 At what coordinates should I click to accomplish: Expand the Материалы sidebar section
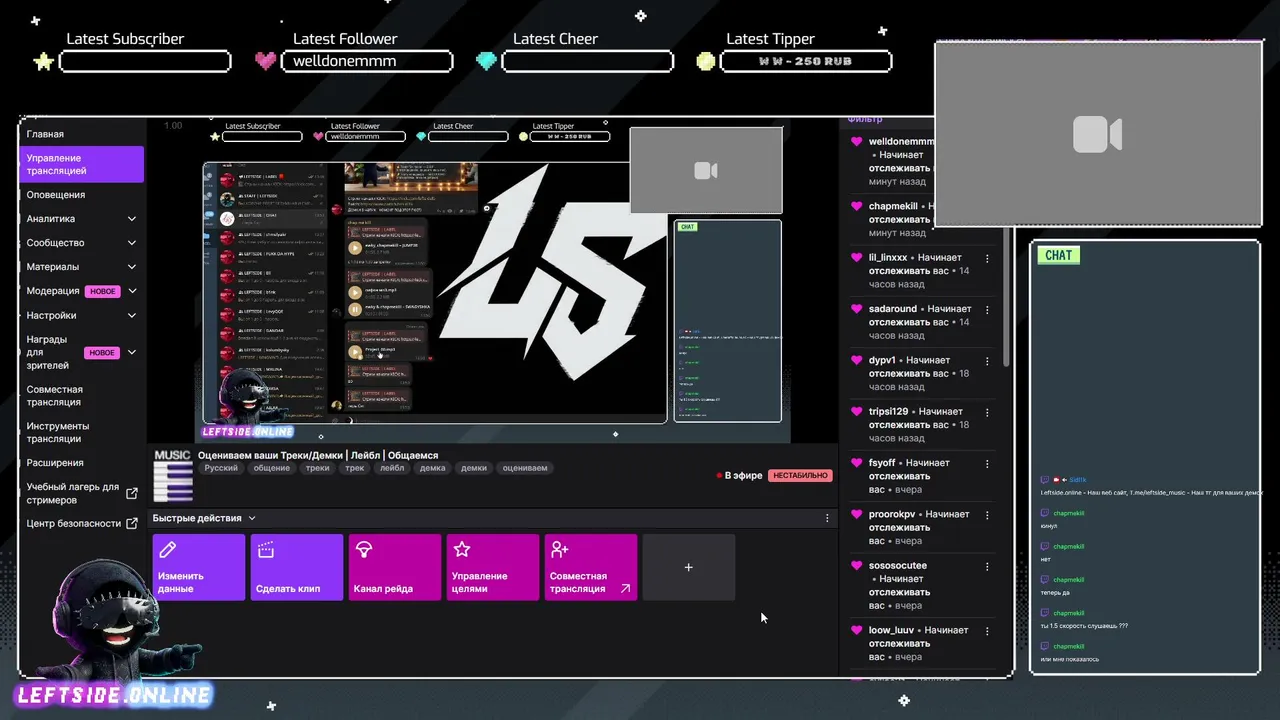(x=132, y=267)
